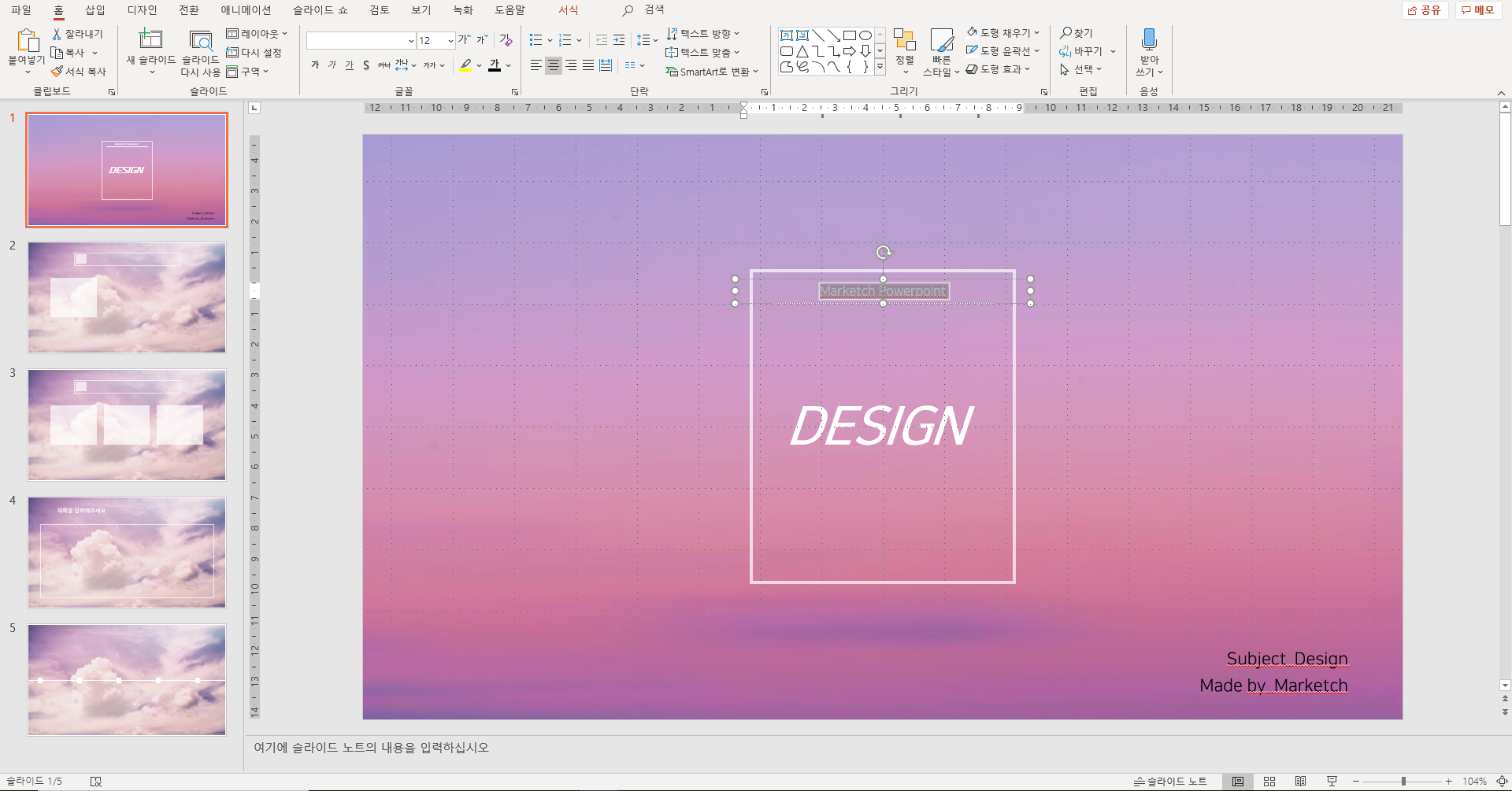Screen dimensions: 1512x791
Task: Set Center paragraph alignment
Action: (x=554, y=65)
